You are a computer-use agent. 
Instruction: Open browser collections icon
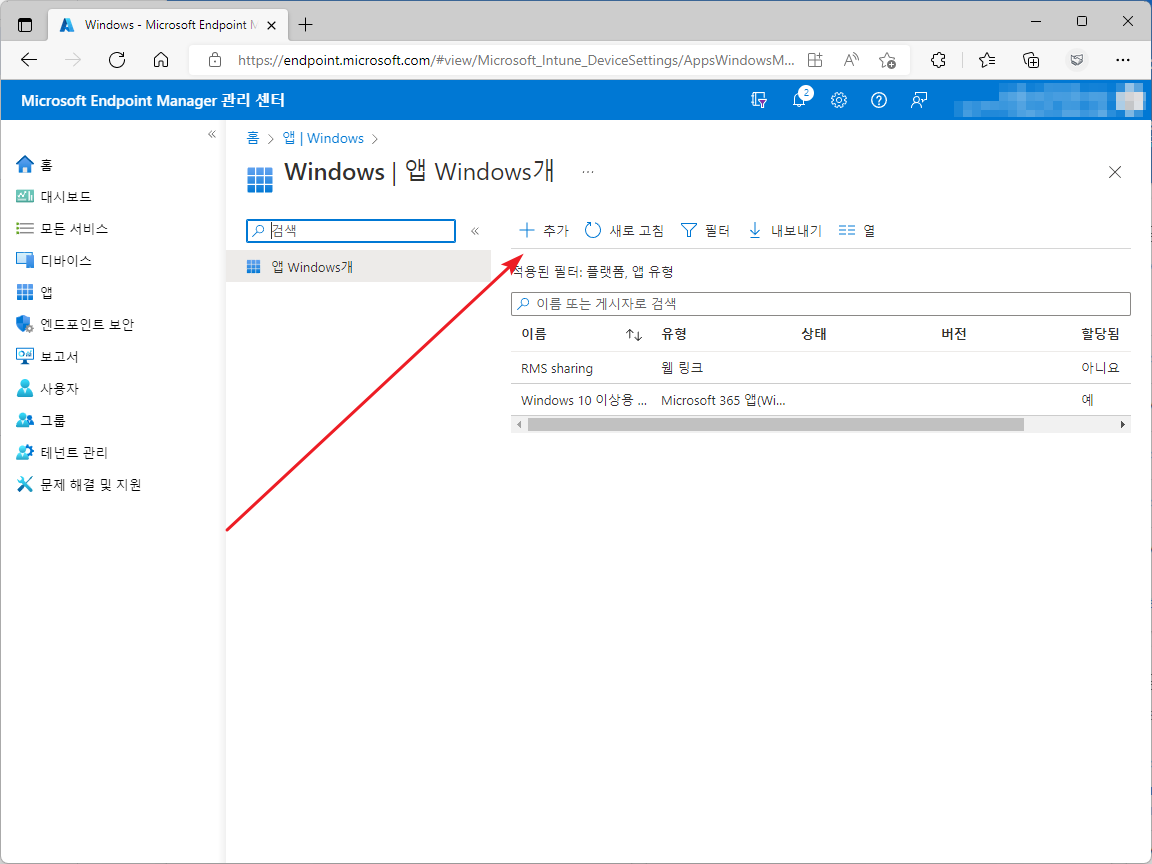coord(1031,60)
